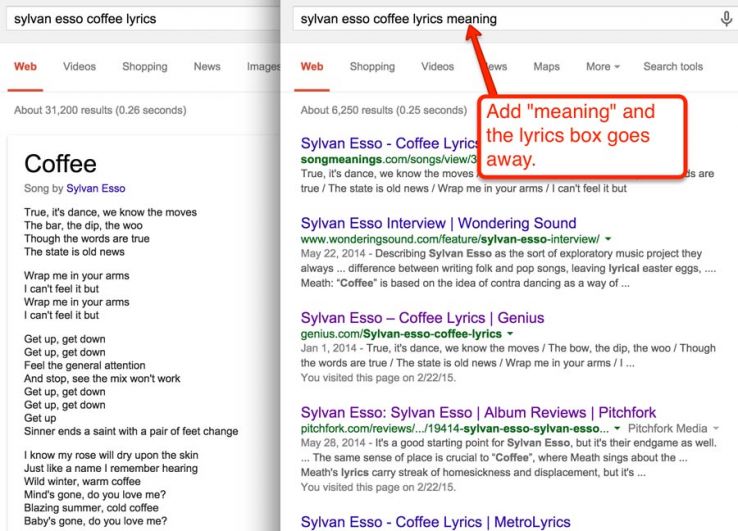This screenshot has width=738, height=531.
Task: Open Images tab in left results
Action: (x=263, y=67)
